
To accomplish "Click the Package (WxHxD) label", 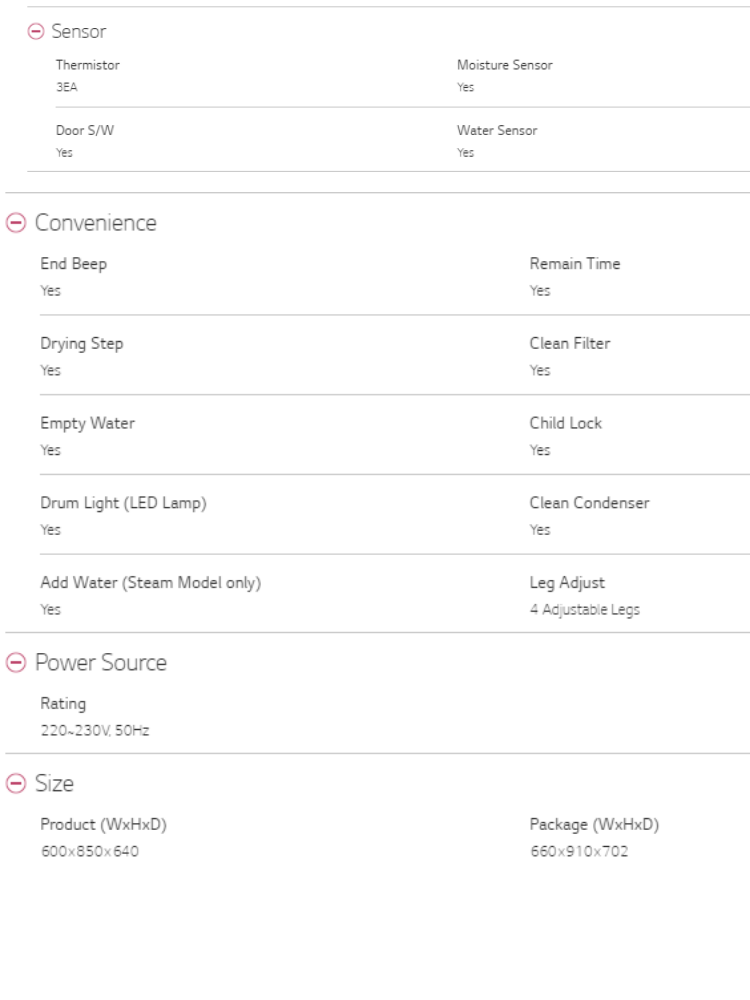I will pos(593,824).
